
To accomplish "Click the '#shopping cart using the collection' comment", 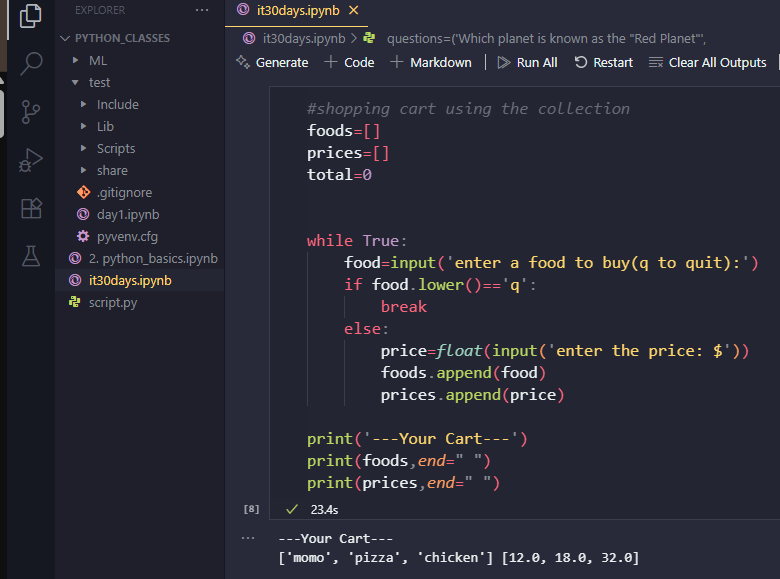I will click(x=468, y=109).
